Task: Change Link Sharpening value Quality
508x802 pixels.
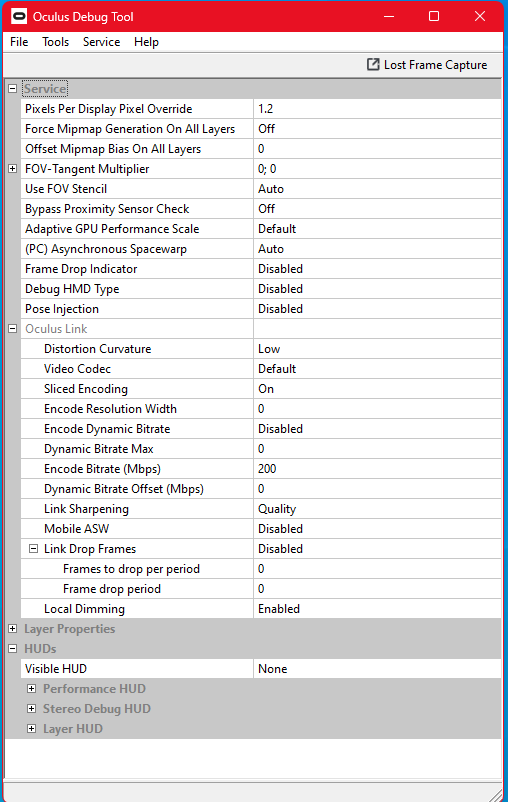Action: (377, 508)
